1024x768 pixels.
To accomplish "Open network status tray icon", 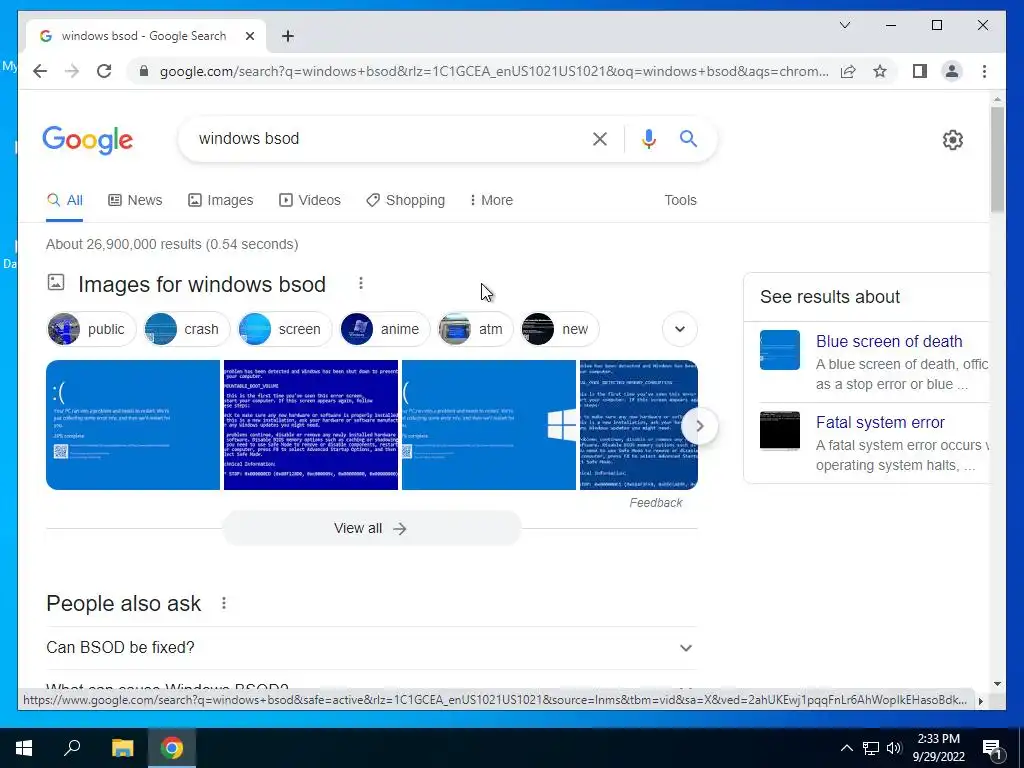I will tap(871, 748).
